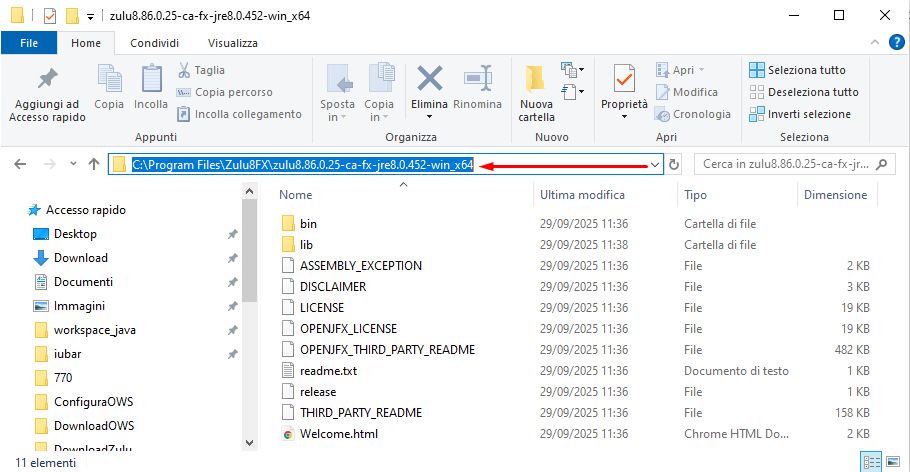The height and width of the screenshot is (472, 910).
Task: Click Inverti selezione
Action: click(x=808, y=114)
